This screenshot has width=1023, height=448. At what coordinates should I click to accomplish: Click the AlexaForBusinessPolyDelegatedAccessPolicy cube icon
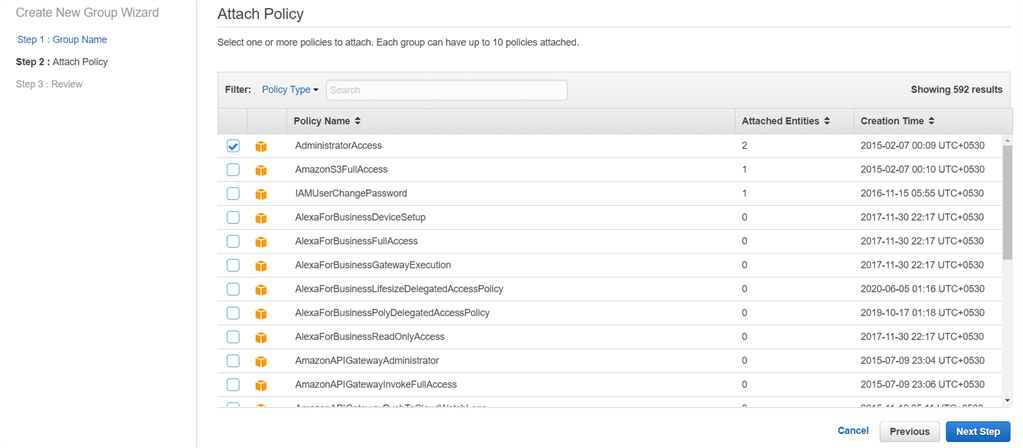[x=261, y=314]
